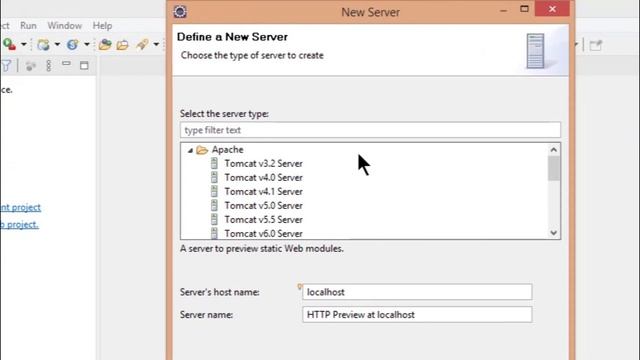The width and height of the screenshot is (640, 360).
Task: Open the Run menu
Action: [28, 25]
